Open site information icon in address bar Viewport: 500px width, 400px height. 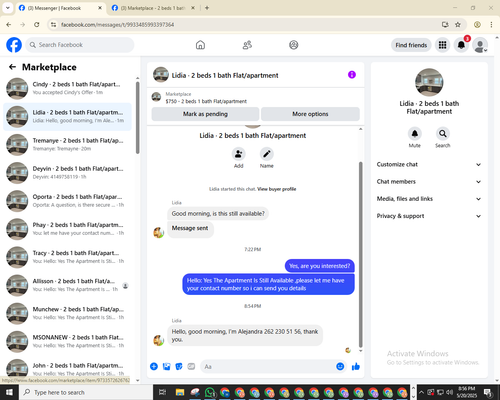[x=53, y=25]
